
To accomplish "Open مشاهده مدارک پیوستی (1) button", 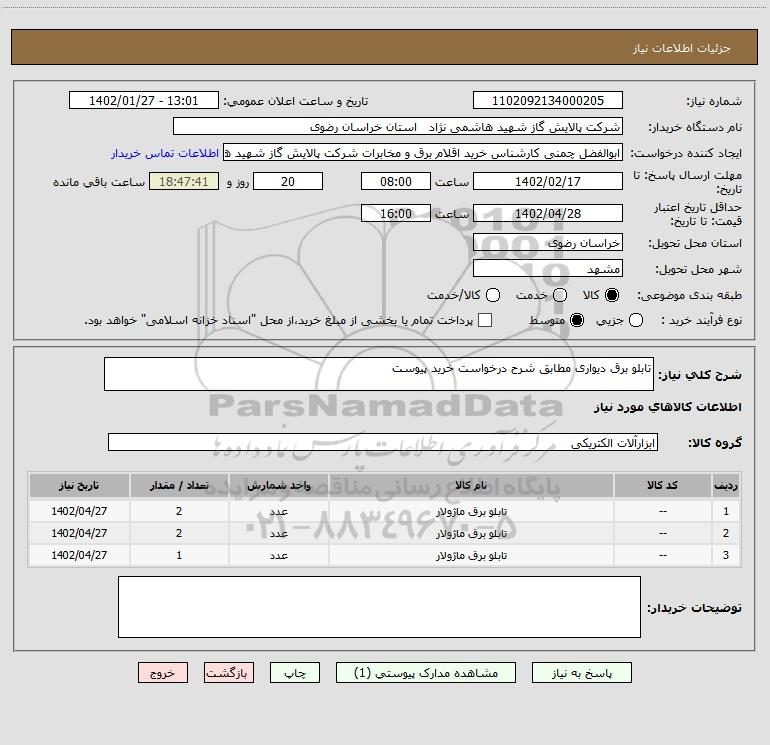I will tap(426, 673).
